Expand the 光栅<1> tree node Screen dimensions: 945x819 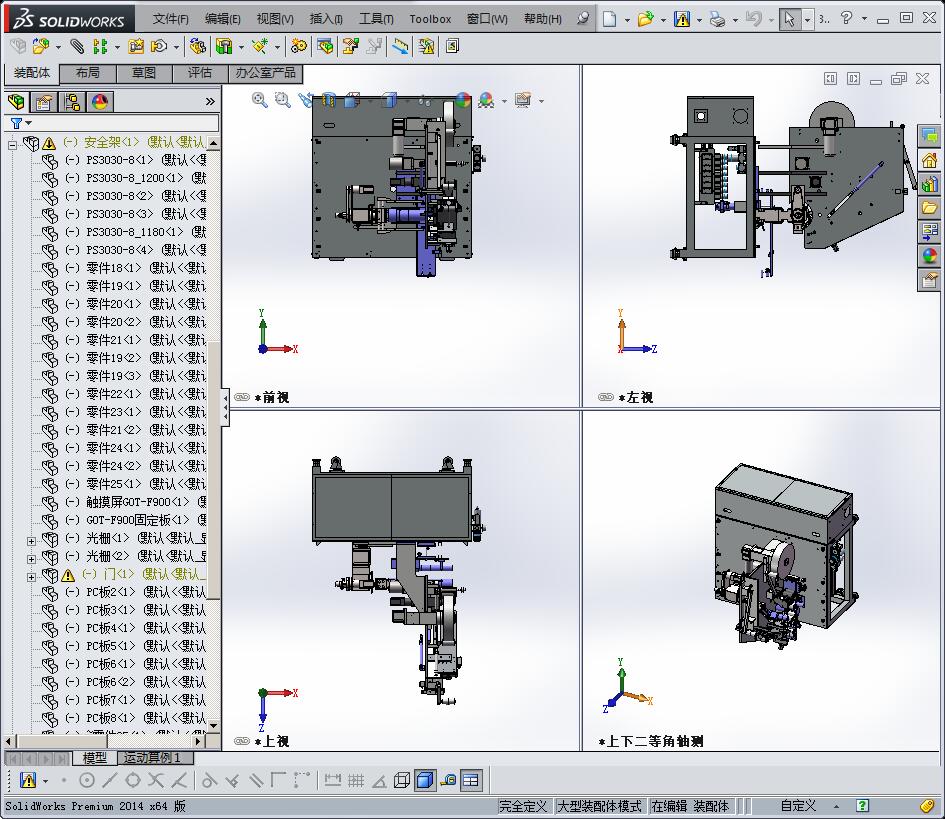point(31,541)
